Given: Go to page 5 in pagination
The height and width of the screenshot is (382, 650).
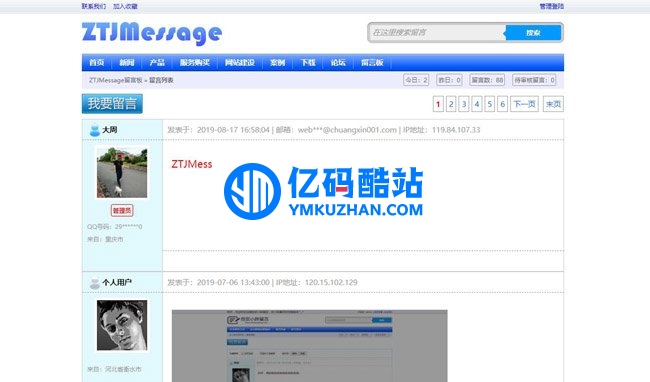Looking at the screenshot, I should pyautogui.click(x=490, y=104).
